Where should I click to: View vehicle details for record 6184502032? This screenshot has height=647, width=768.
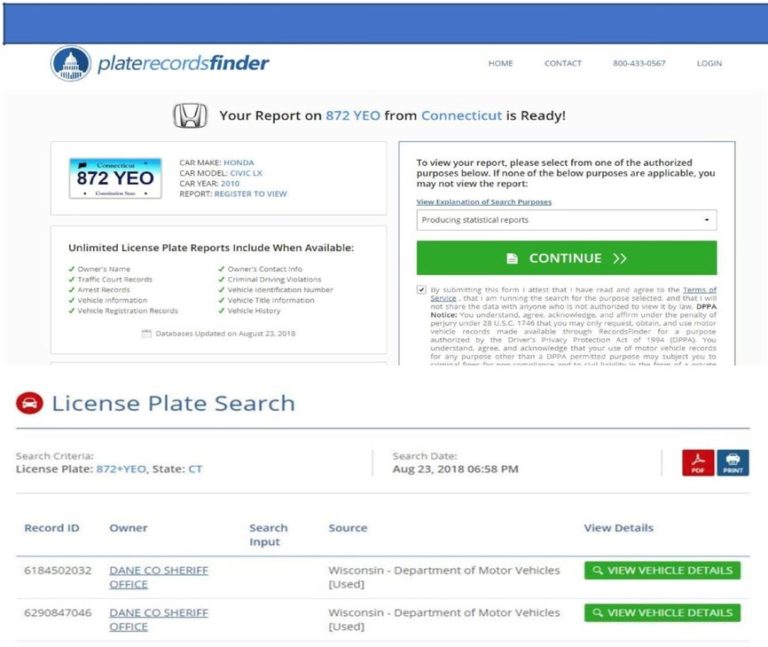pos(662,570)
